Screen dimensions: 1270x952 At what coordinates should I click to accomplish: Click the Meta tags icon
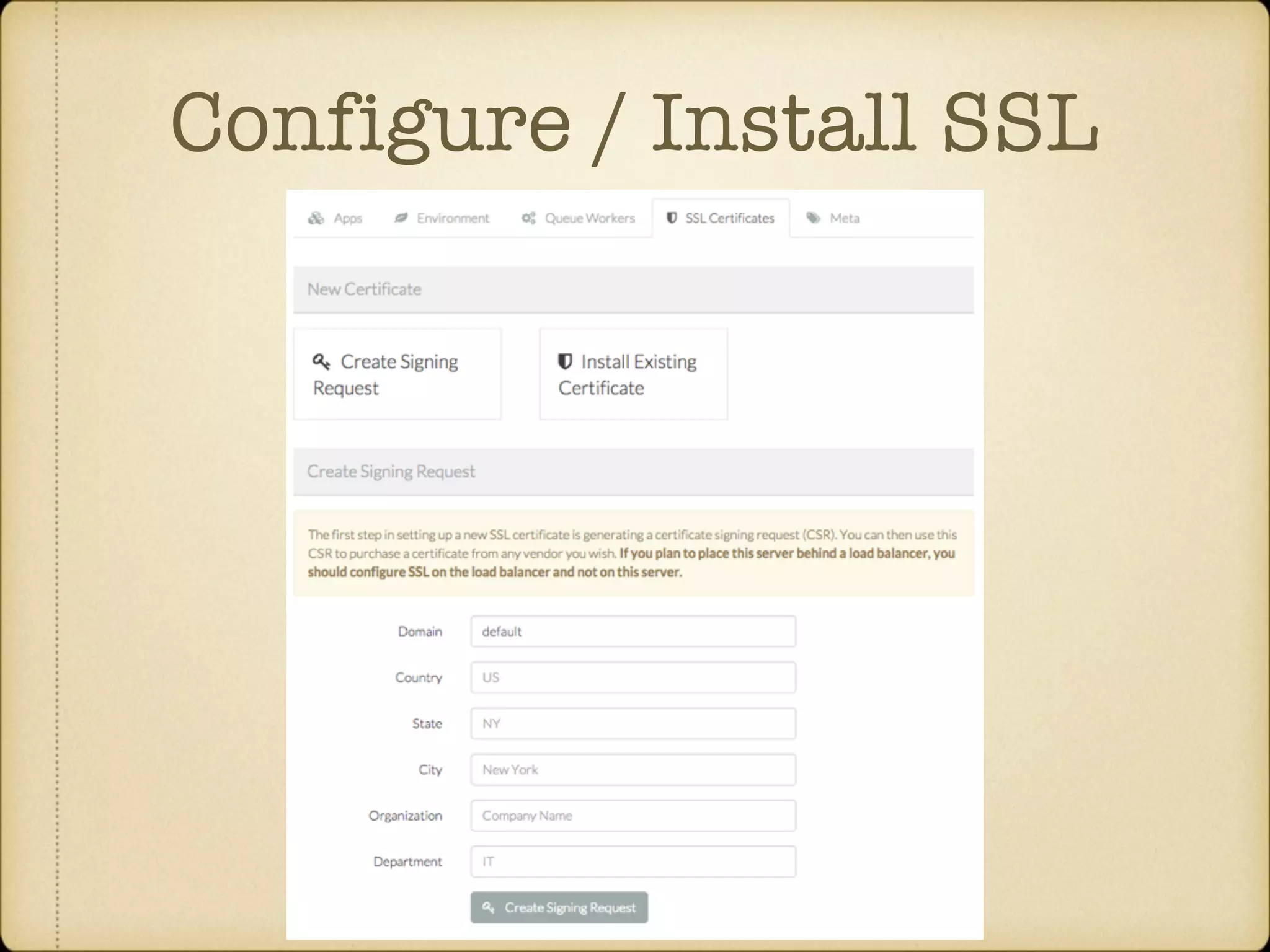point(814,218)
